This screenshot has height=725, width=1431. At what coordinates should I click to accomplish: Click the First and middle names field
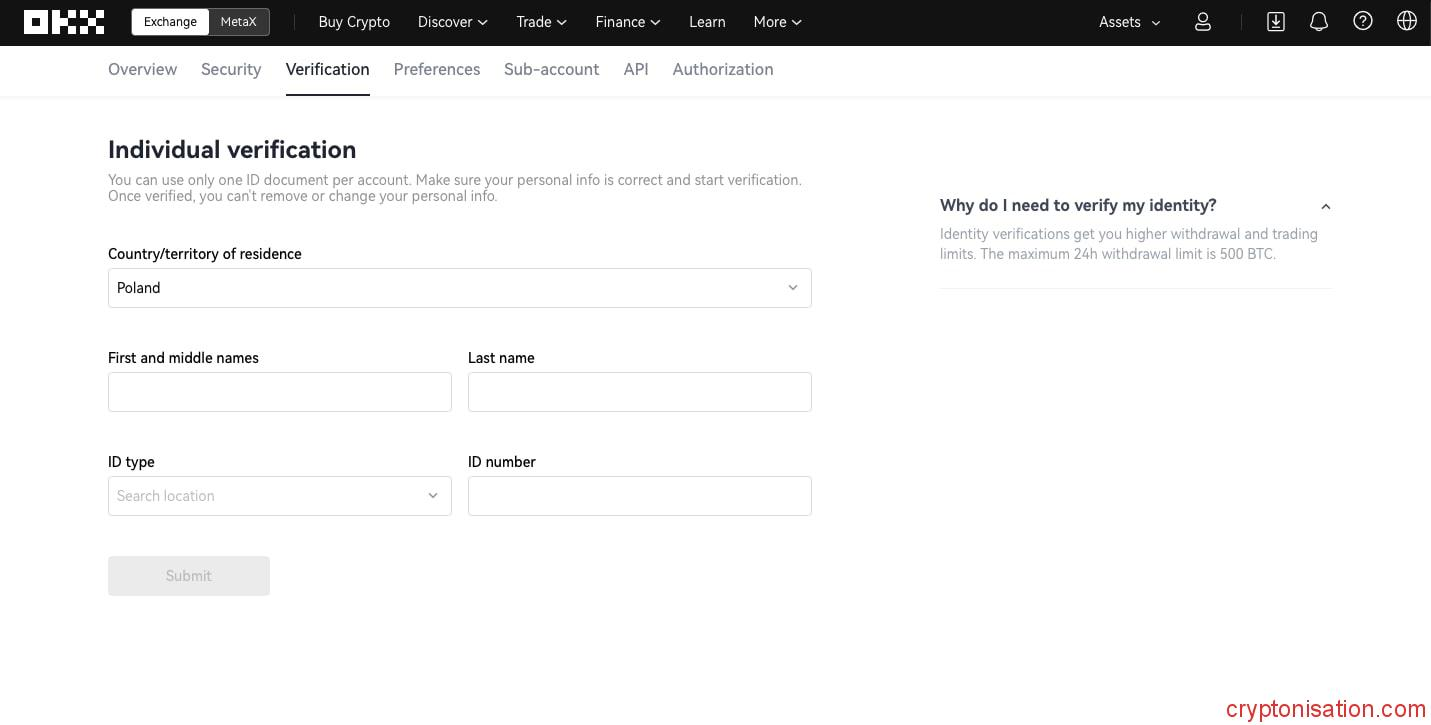point(279,392)
